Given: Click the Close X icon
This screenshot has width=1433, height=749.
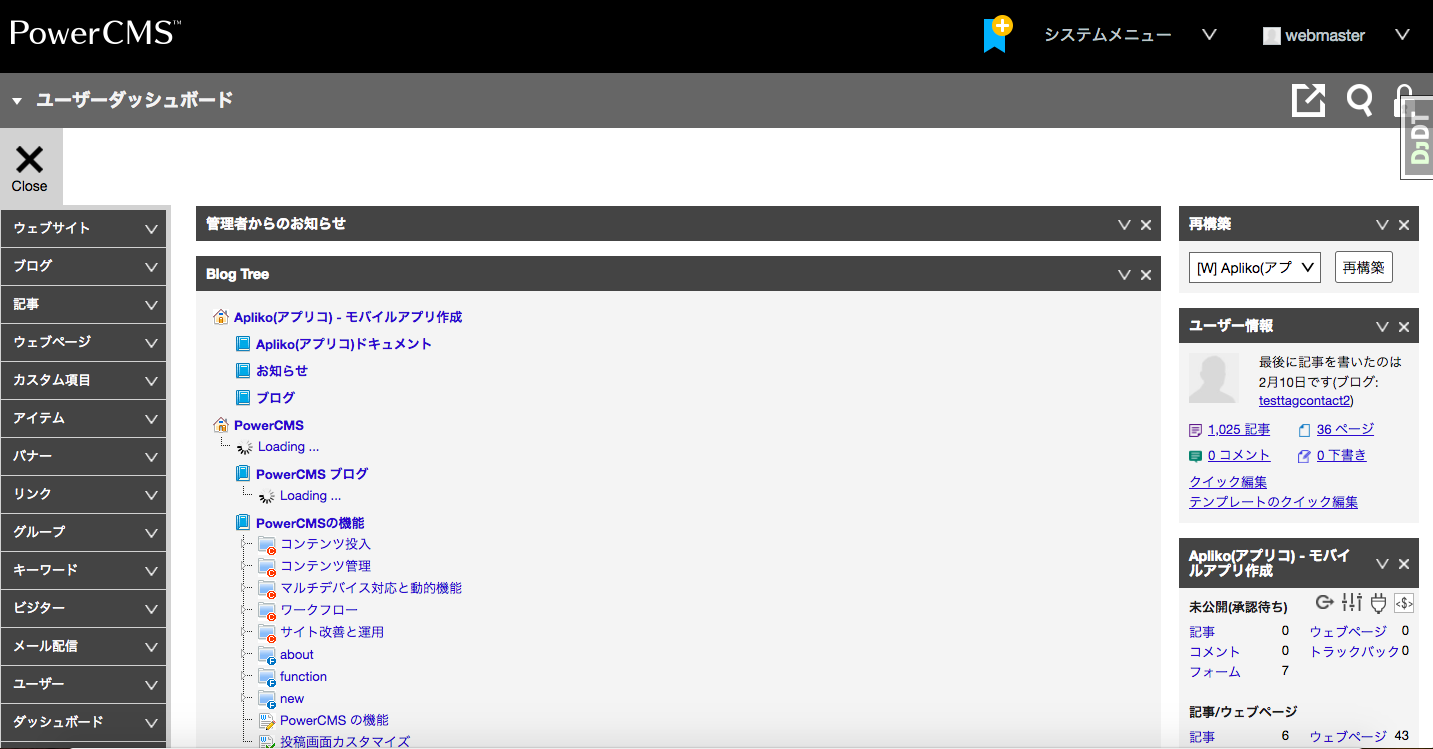Looking at the screenshot, I should [30, 166].
